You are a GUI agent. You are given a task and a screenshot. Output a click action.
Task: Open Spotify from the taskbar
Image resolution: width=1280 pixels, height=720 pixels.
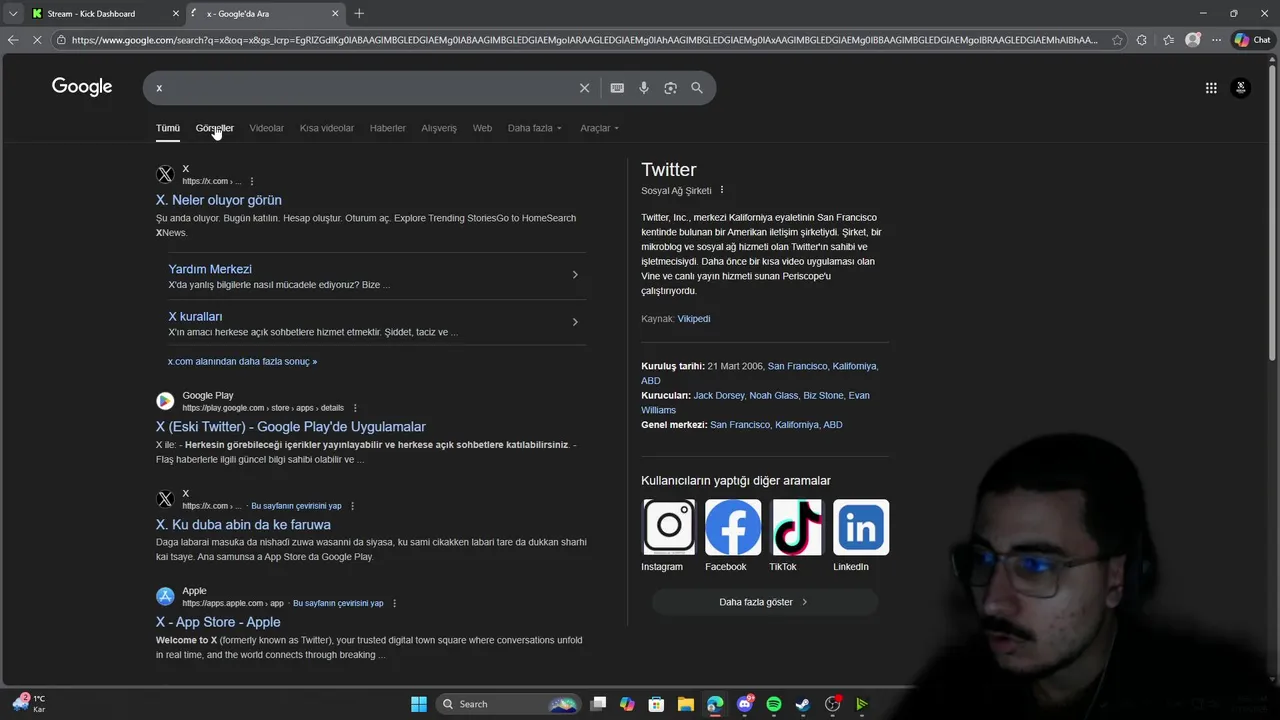pos(774,704)
